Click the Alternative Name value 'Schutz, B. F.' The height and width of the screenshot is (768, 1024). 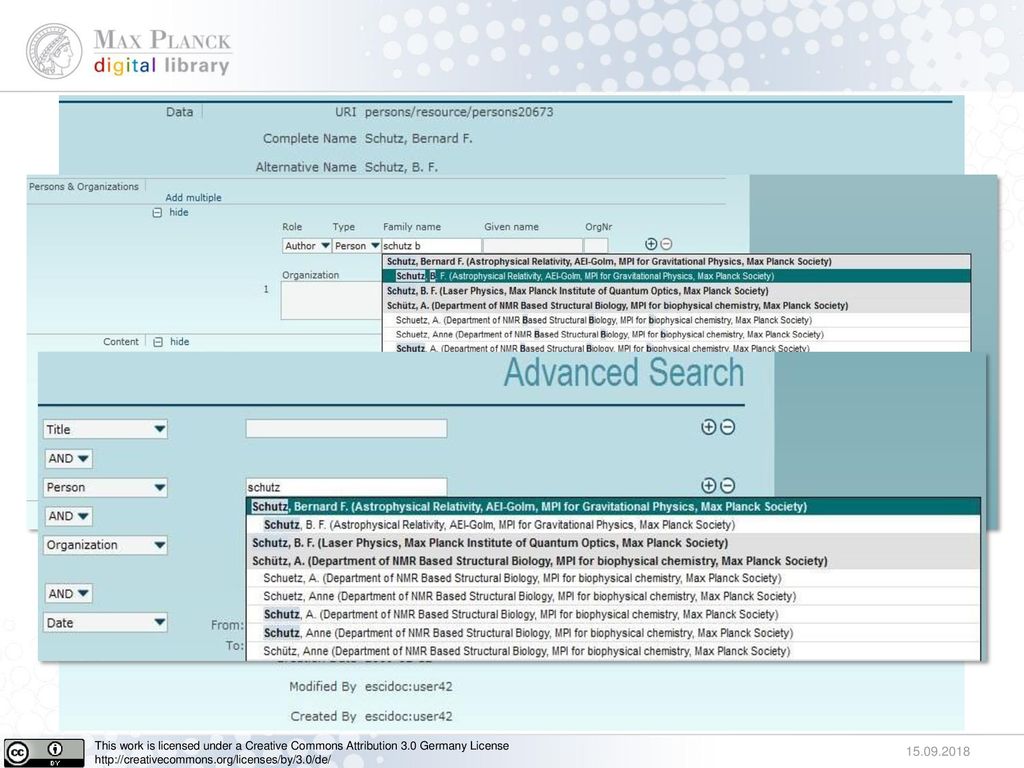pos(401,167)
